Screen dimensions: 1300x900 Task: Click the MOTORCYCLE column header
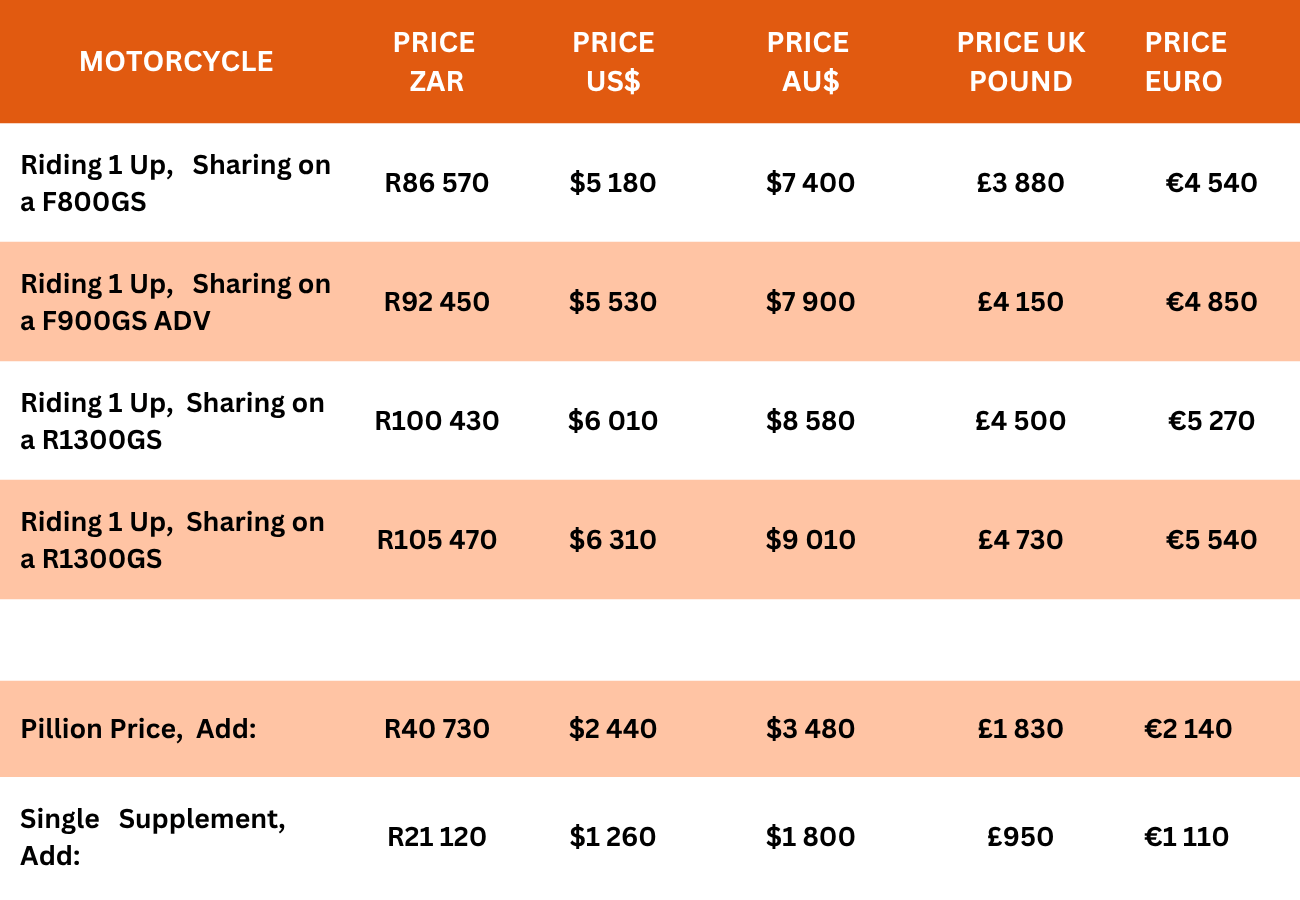tap(176, 61)
